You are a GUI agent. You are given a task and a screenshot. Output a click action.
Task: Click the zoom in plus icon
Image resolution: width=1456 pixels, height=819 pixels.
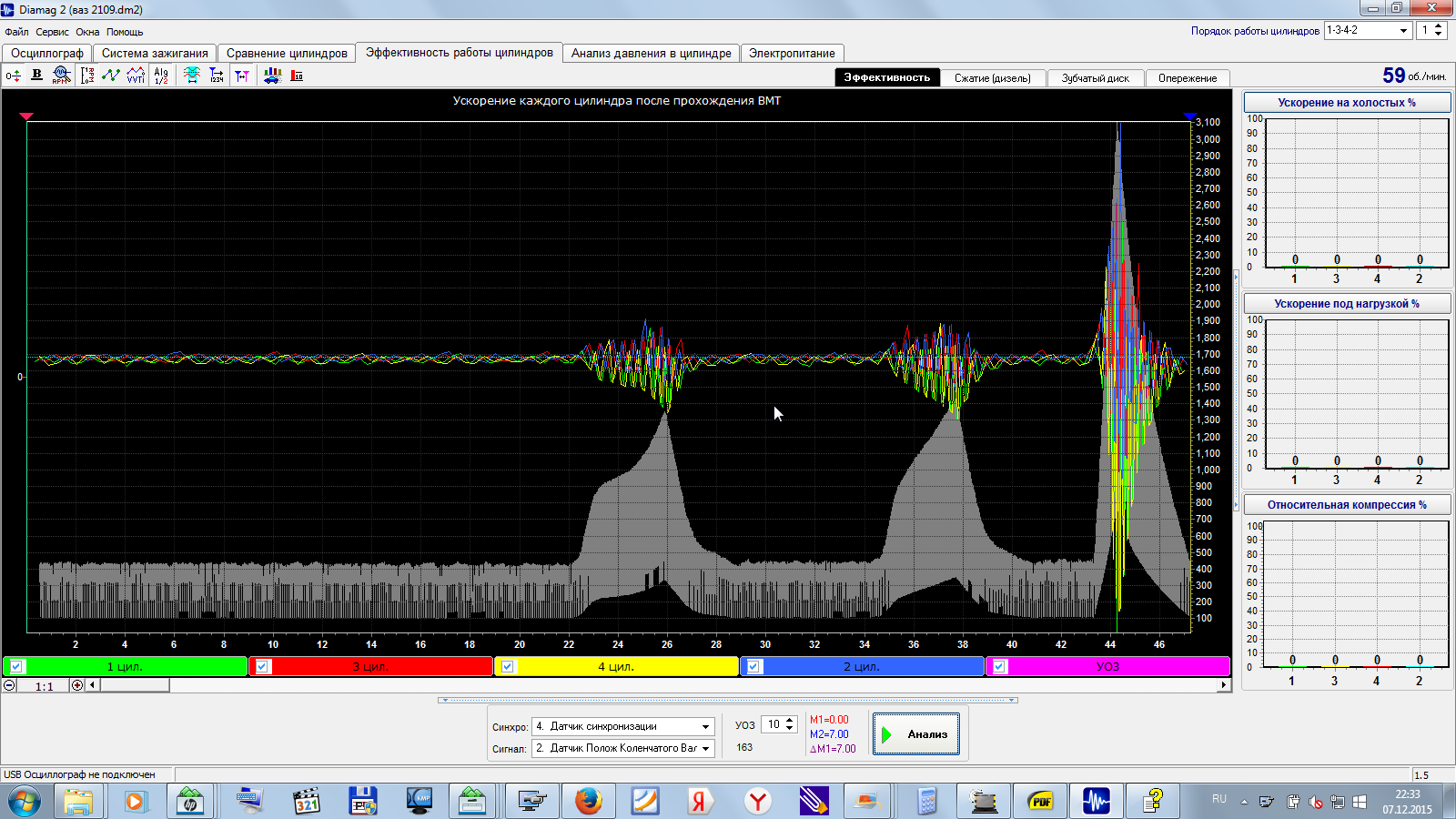[77, 685]
